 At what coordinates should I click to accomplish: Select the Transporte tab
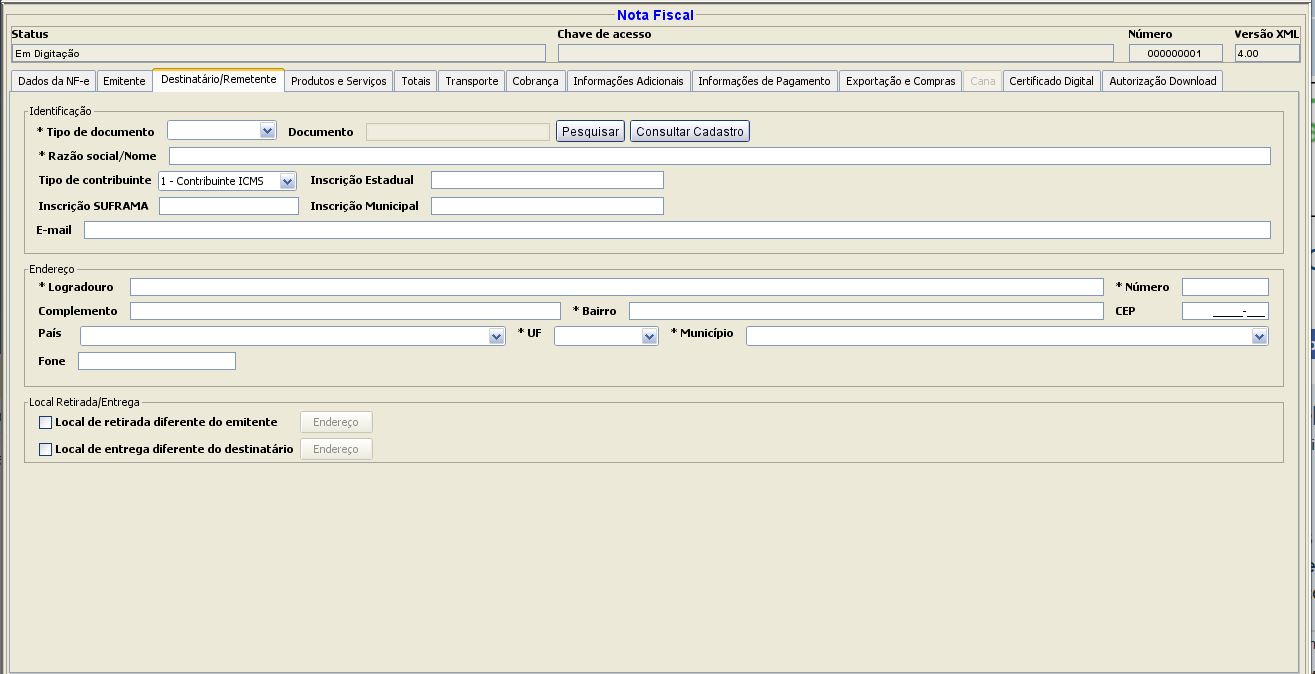[x=471, y=81]
